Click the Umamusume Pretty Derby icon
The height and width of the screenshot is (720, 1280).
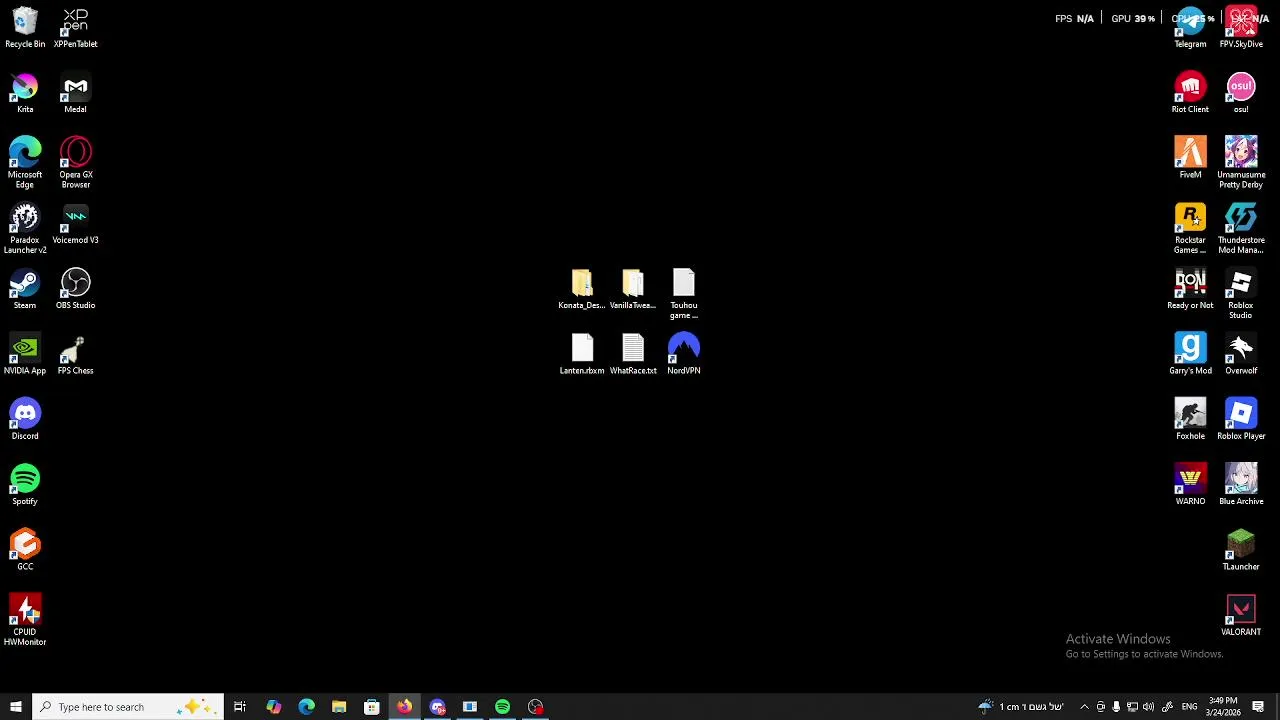coord(1241,163)
